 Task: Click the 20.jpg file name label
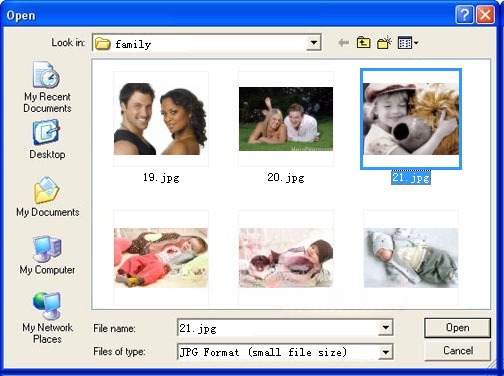point(286,178)
